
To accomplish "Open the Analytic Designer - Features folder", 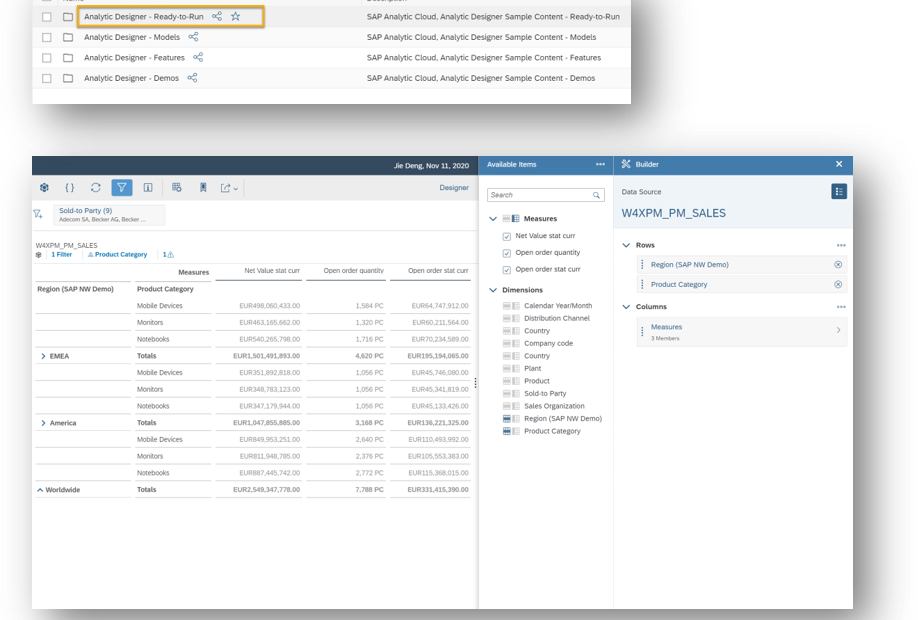I will point(134,57).
